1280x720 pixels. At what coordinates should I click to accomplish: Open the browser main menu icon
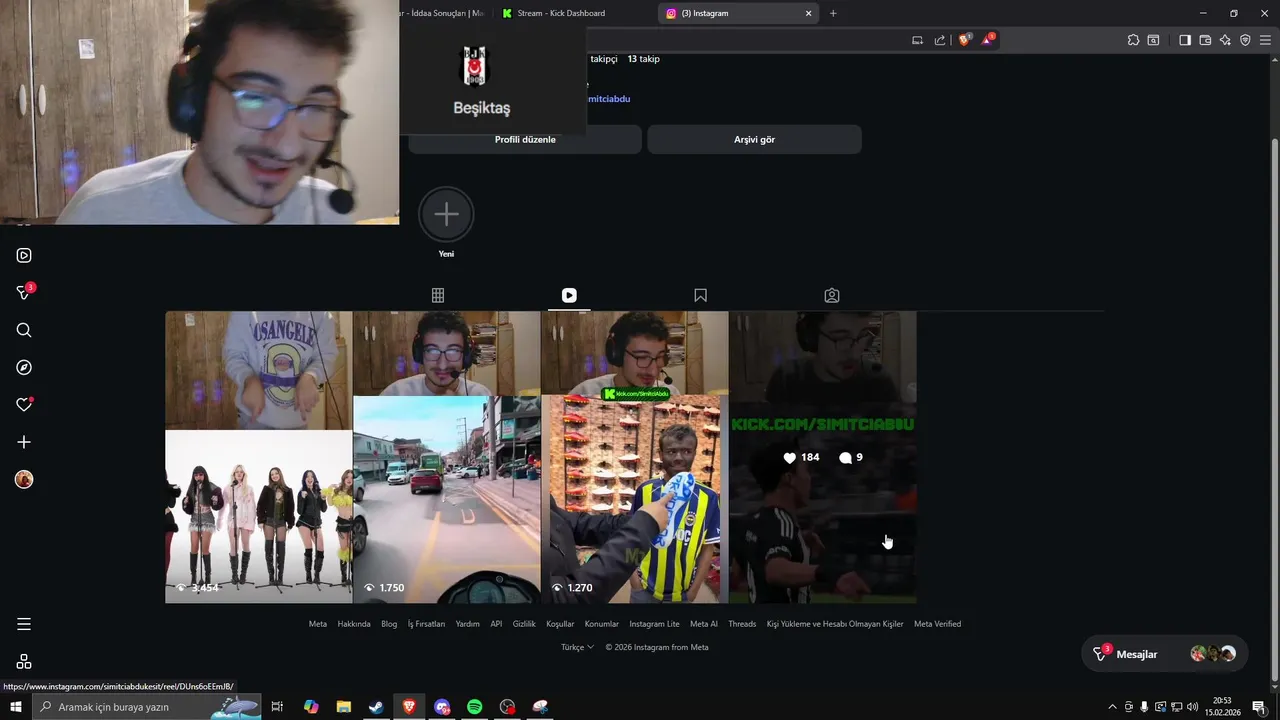click(1265, 40)
